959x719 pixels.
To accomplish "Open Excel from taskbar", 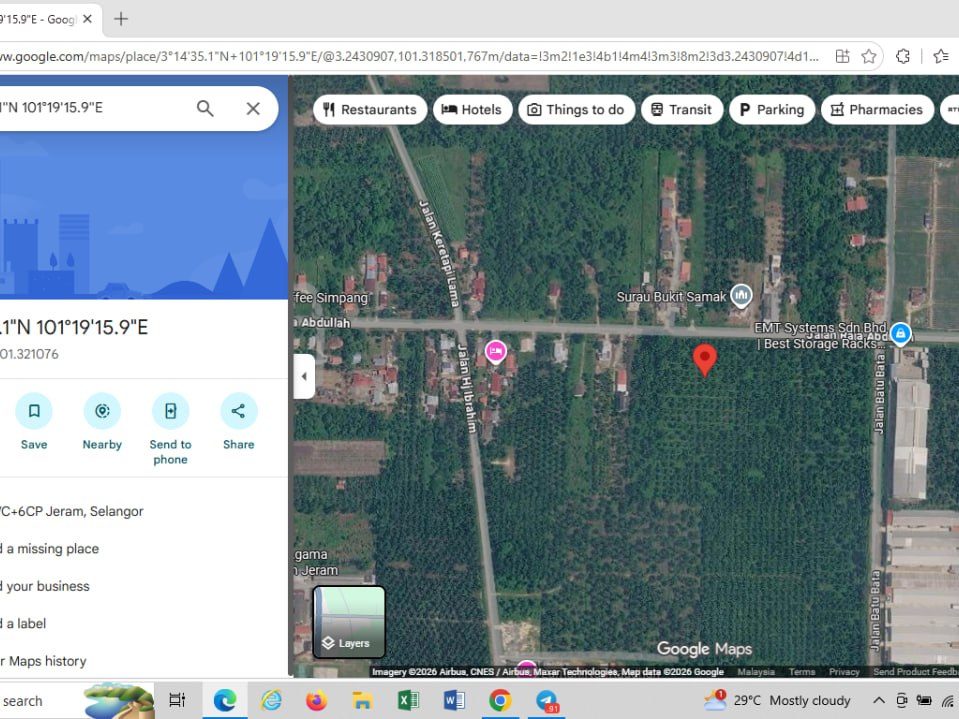I will 408,700.
